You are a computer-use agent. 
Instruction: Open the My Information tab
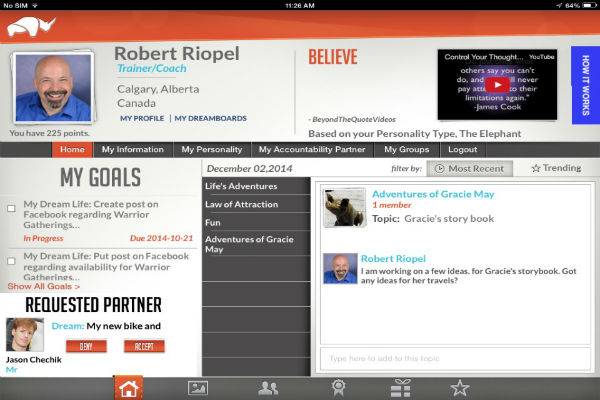pyautogui.click(x=132, y=150)
